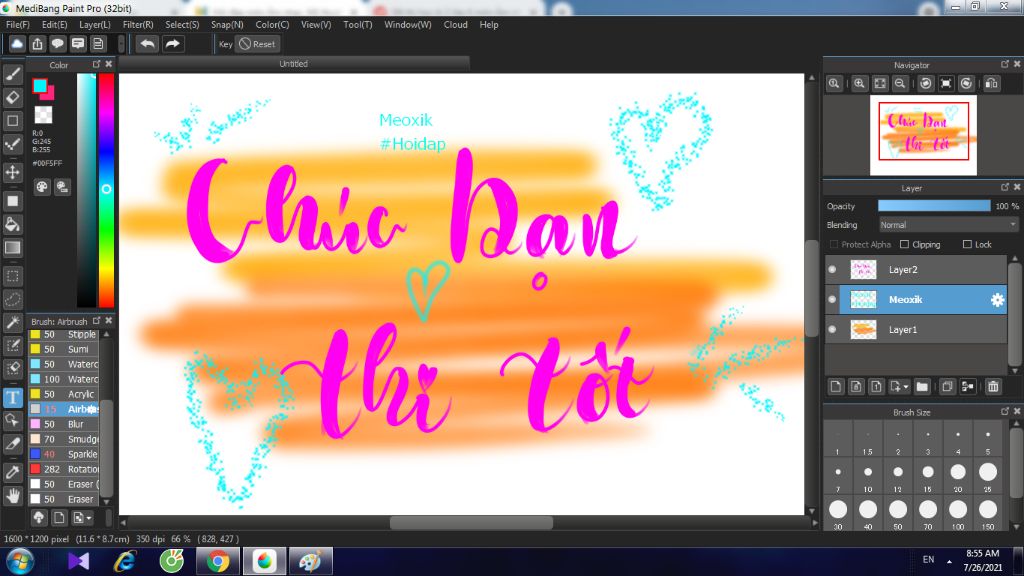The image size is (1024, 576).
Task: Choose the Sparkle brush
Action: point(64,454)
